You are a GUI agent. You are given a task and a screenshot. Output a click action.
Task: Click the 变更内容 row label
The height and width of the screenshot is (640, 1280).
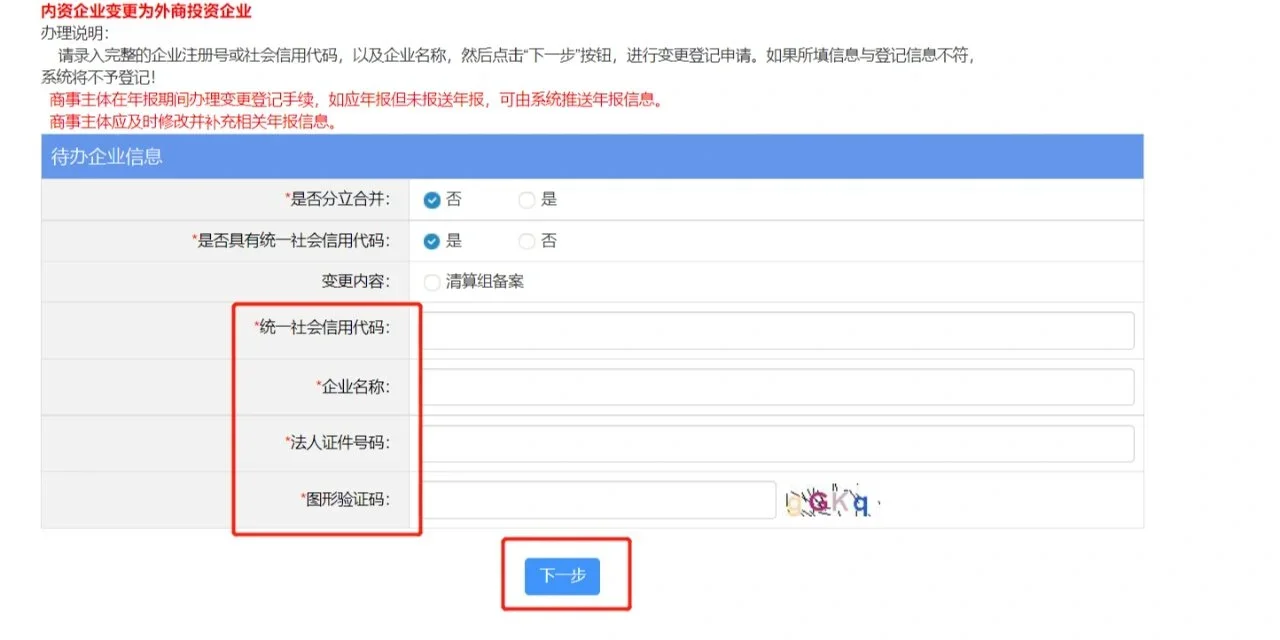[x=355, y=282]
